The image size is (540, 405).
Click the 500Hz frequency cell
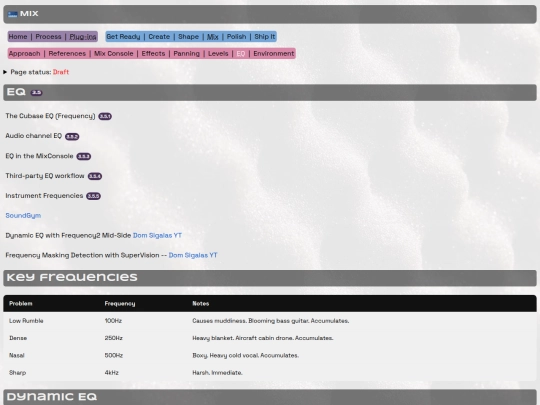[114, 355]
